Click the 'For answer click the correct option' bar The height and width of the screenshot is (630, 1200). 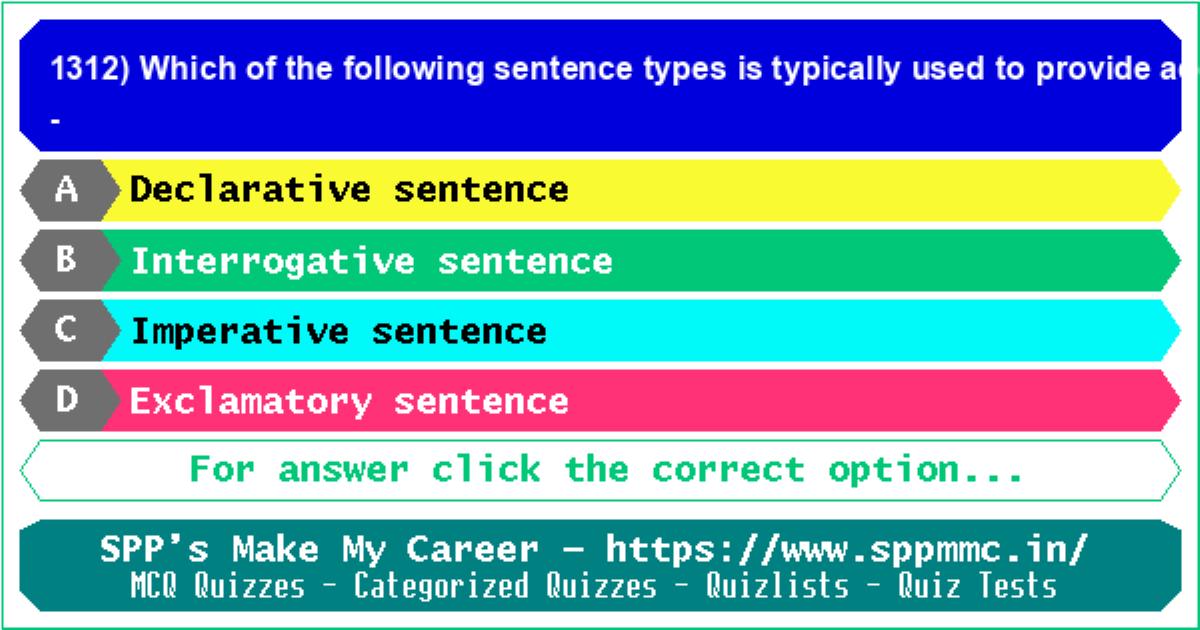(600, 470)
